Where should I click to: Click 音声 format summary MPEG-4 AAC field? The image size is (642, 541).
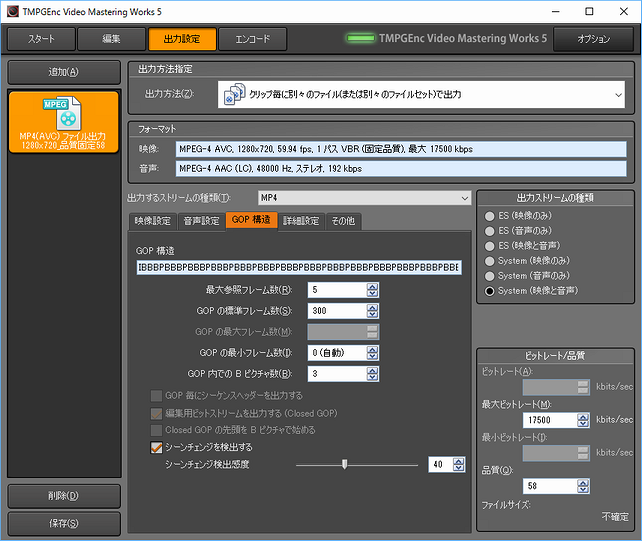click(x=401, y=169)
